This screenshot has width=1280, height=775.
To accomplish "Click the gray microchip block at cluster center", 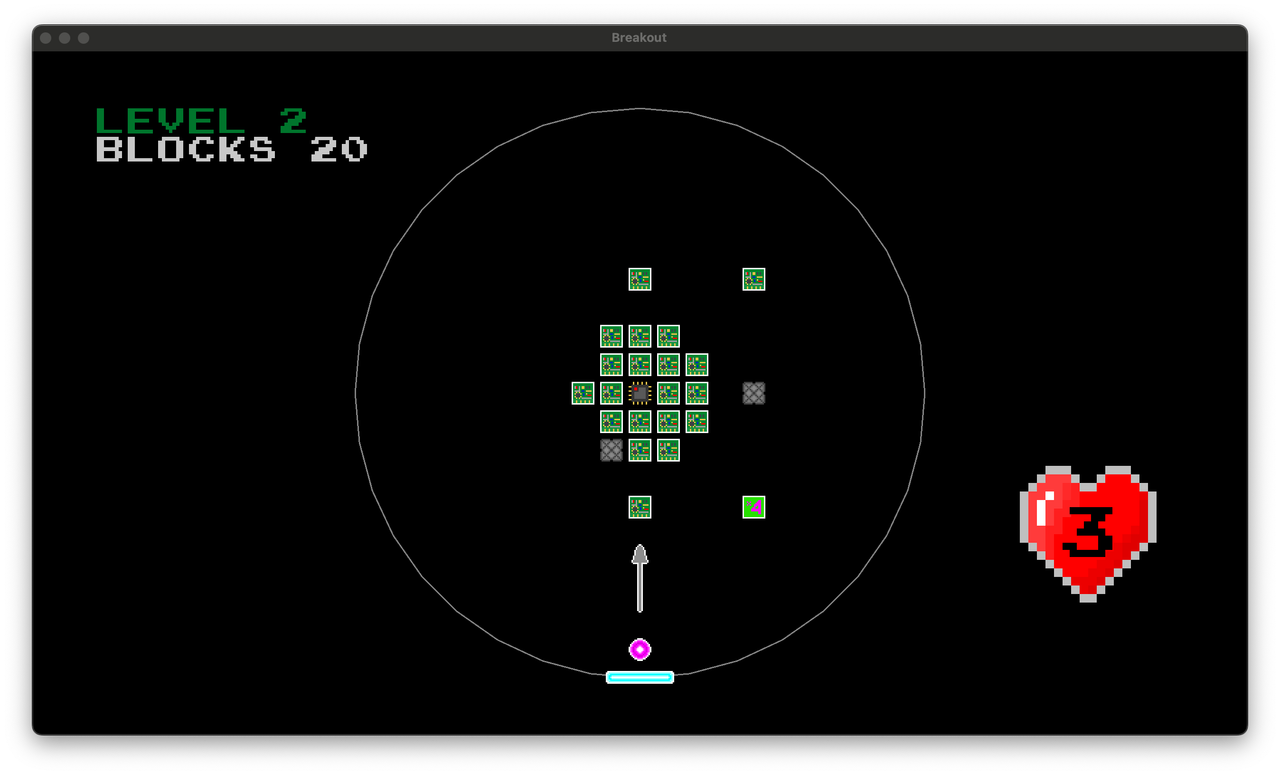I will (640, 393).
